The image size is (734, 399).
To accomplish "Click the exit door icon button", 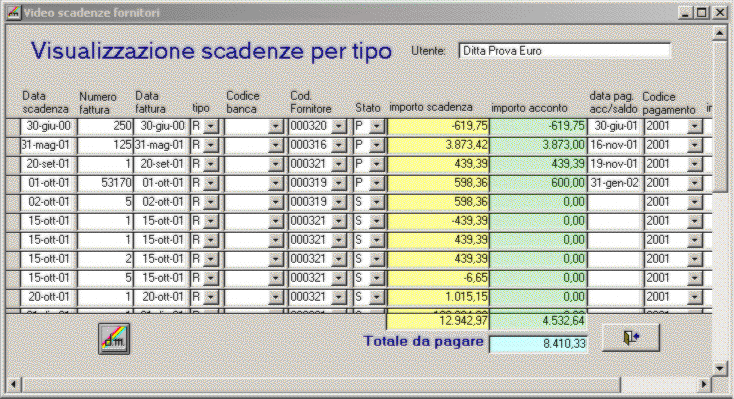I will tap(631, 338).
